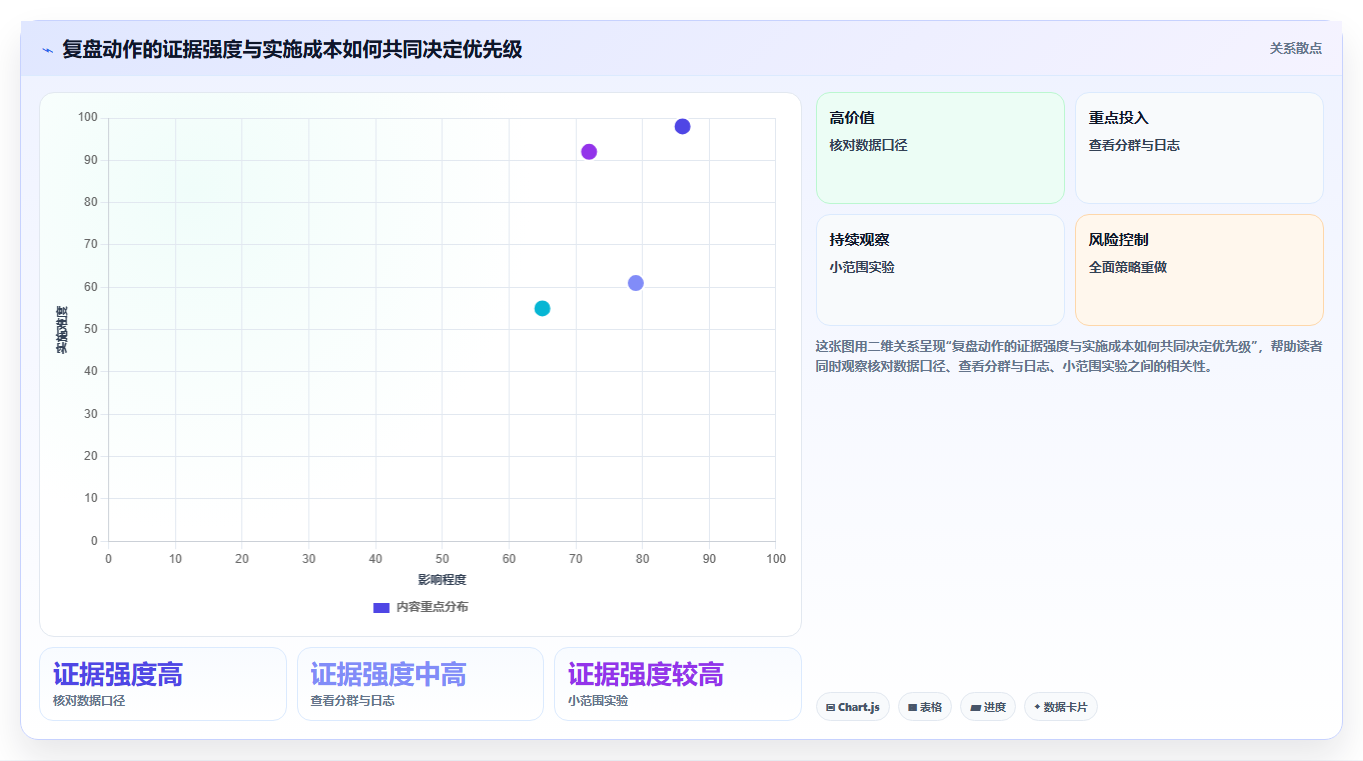The height and width of the screenshot is (761, 1363).
Task: Click the main title 复盘动作的证据强度
Action: [292, 49]
